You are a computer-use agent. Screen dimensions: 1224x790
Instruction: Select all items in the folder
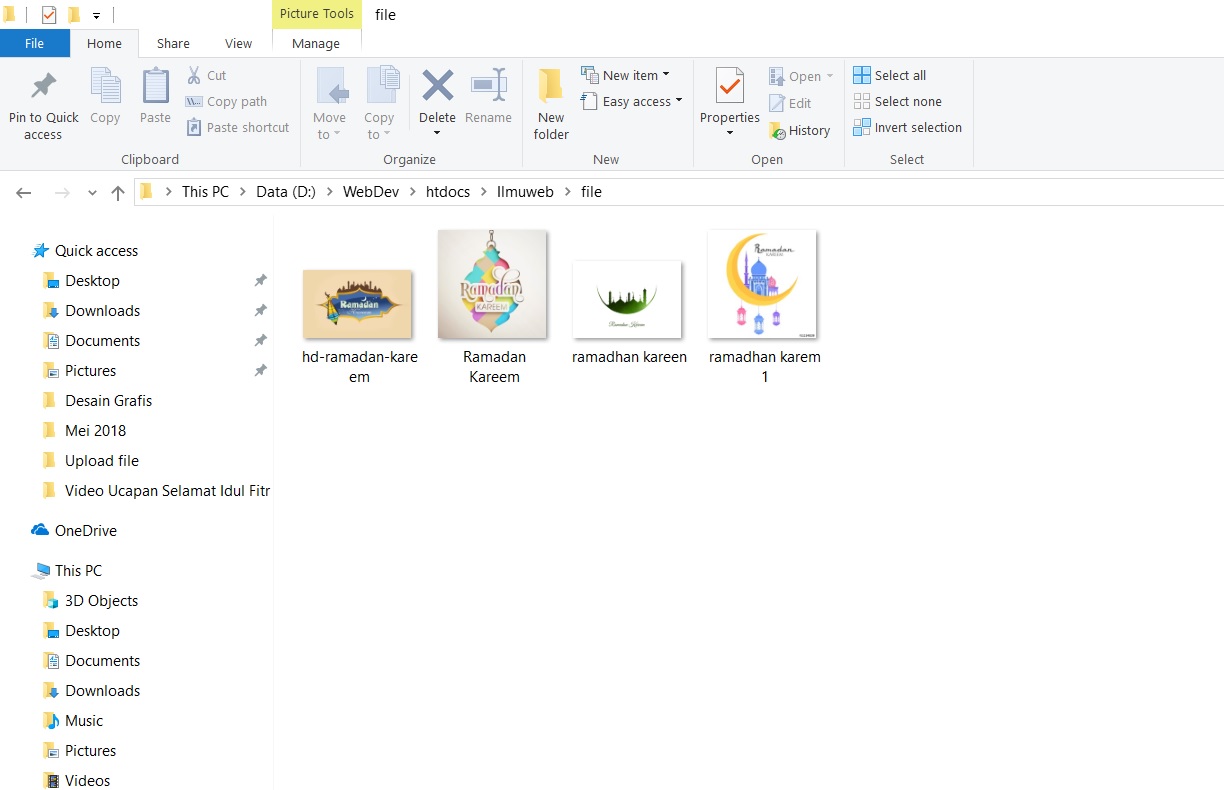[x=891, y=75]
